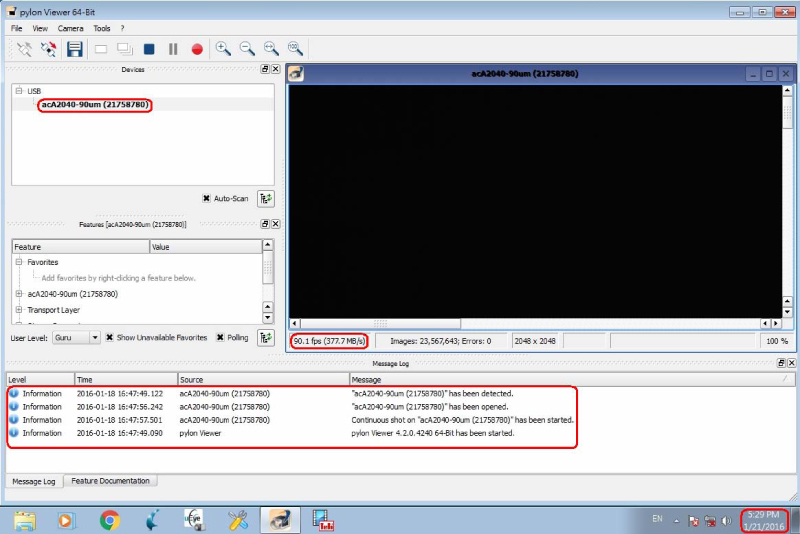Click the Save image toolbar icon
Image resolution: width=800 pixels, height=534 pixels.
pyautogui.click(x=75, y=48)
